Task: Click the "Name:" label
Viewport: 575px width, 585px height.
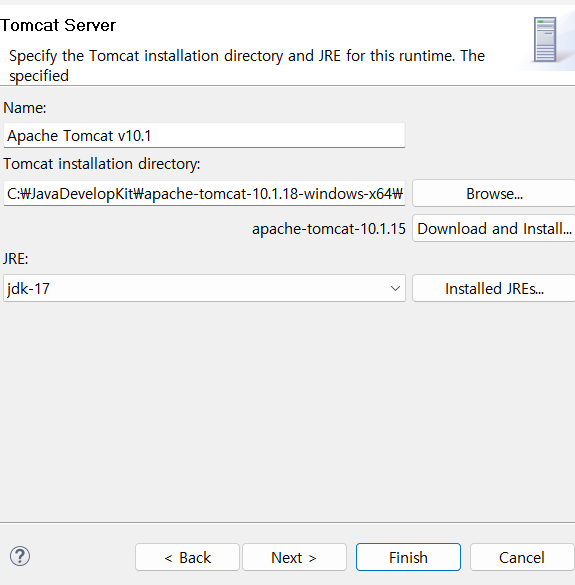Action: click(25, 108)
